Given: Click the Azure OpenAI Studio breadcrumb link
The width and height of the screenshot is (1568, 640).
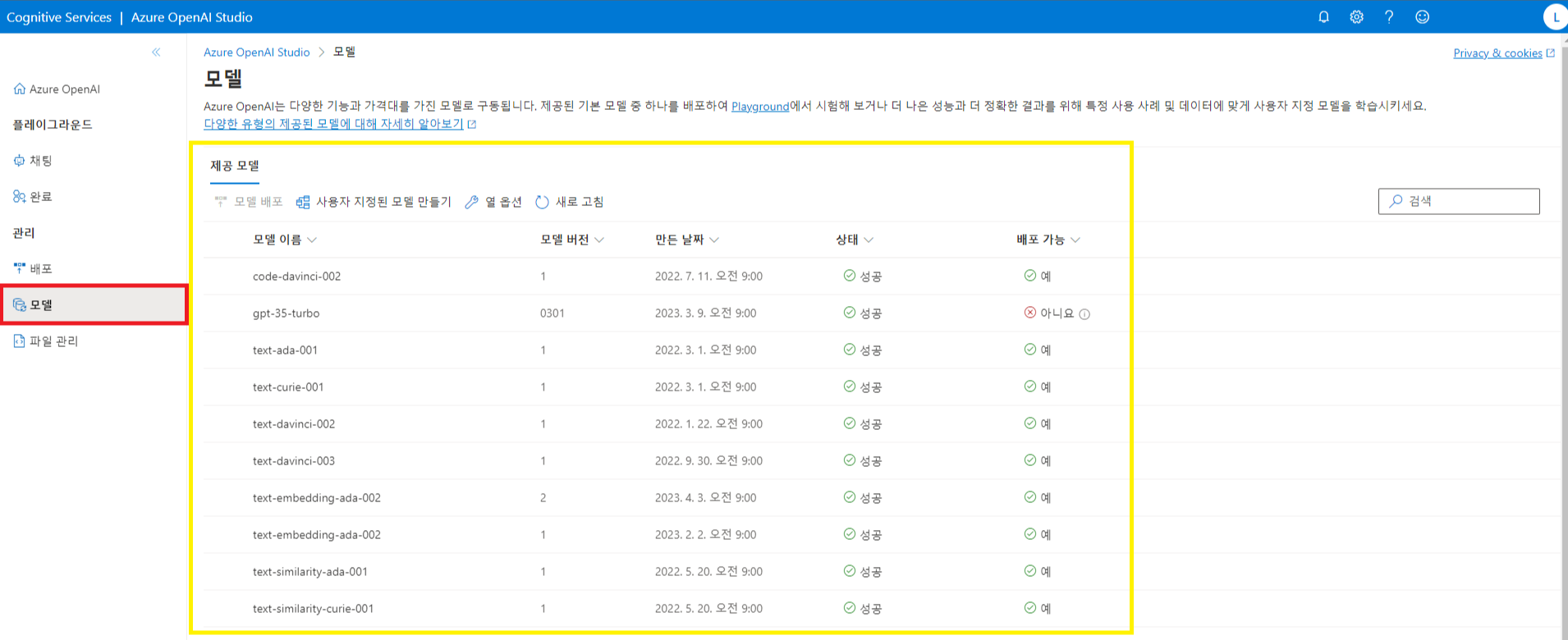Looking at the screenshot, I should [x=257, y=52].
